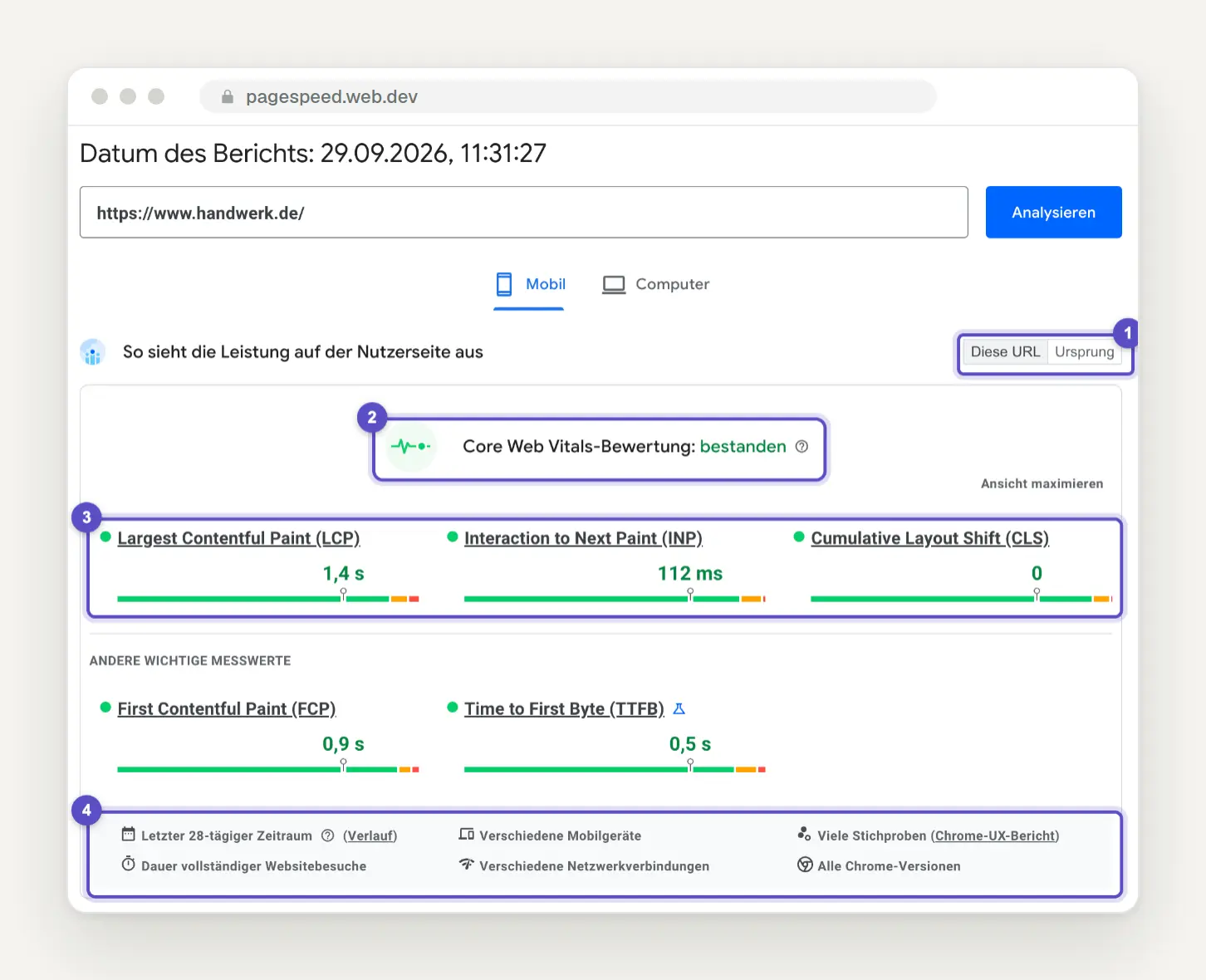Viewport: 1206px width, 980px height.
Task: Click the URL input field with handwerk.de
Action: 524,213
